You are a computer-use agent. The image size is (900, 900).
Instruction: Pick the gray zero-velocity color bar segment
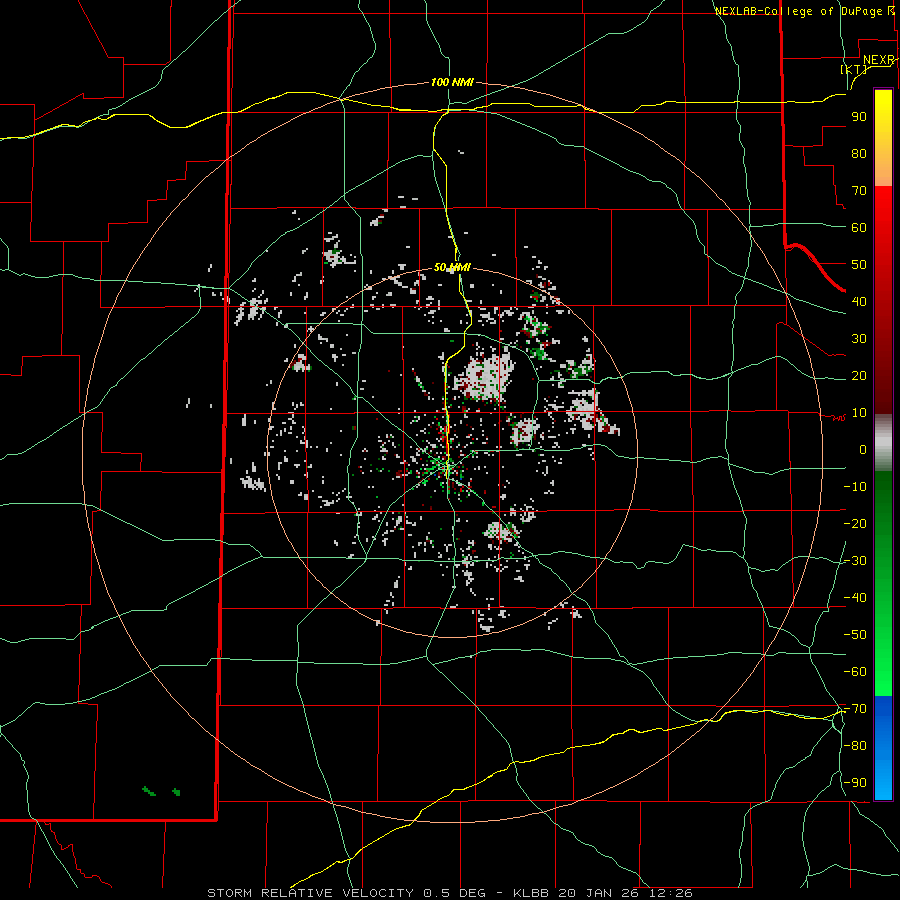[x=883, y=443]
